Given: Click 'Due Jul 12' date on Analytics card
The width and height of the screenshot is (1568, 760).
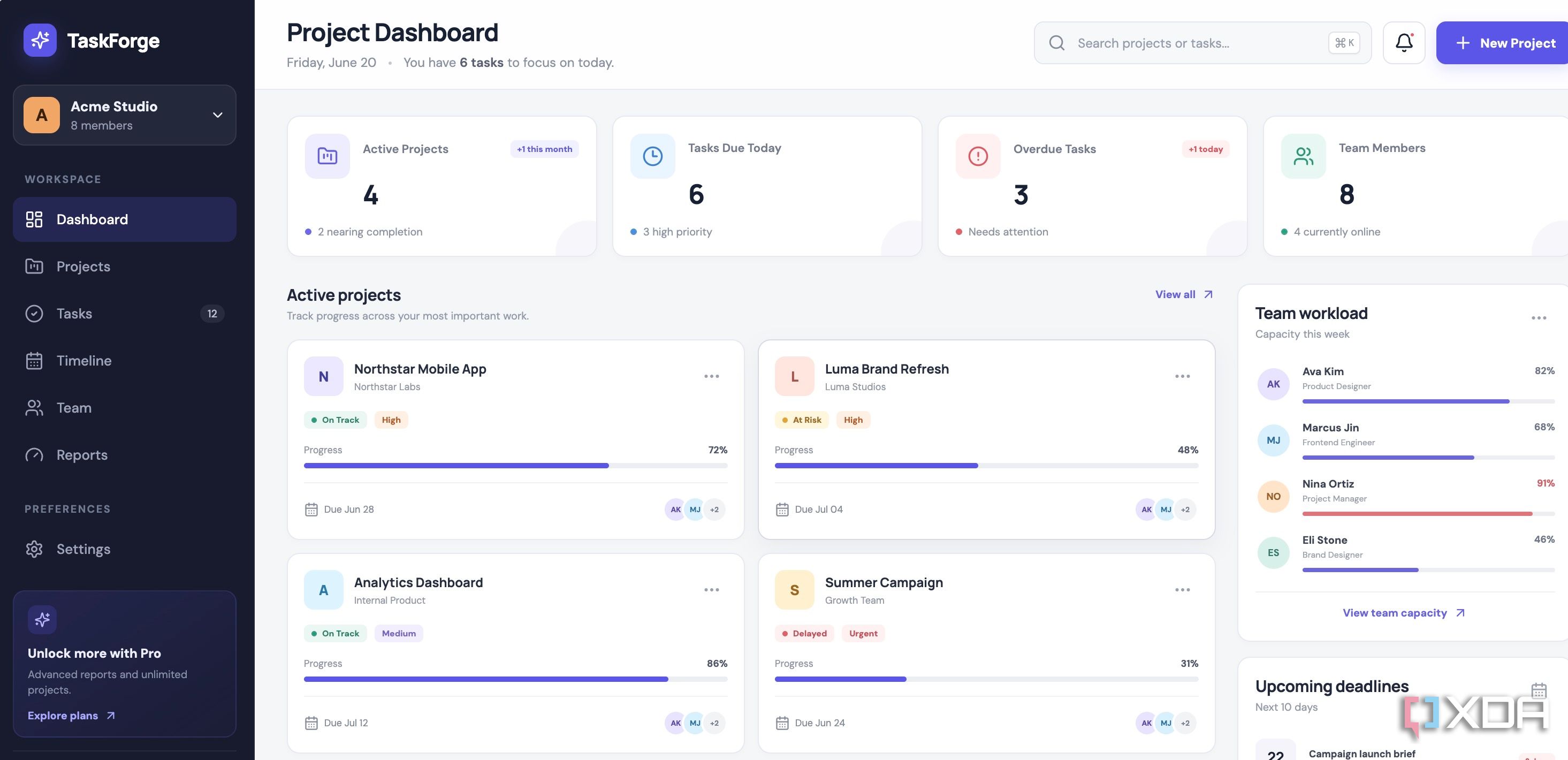Looking at the screenshot, I should tap(336, 723).
